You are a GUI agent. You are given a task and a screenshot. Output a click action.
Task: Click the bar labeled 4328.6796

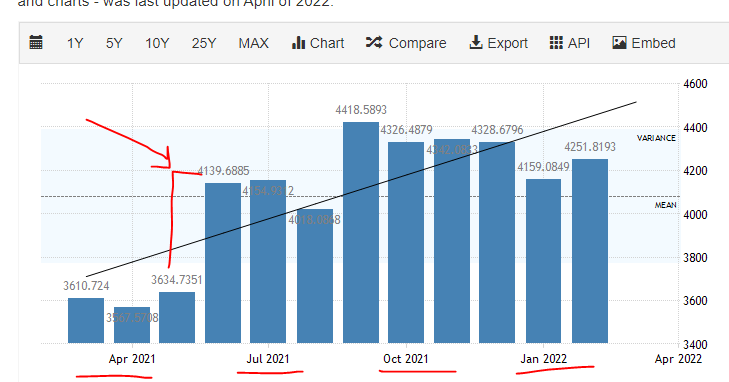497,243
